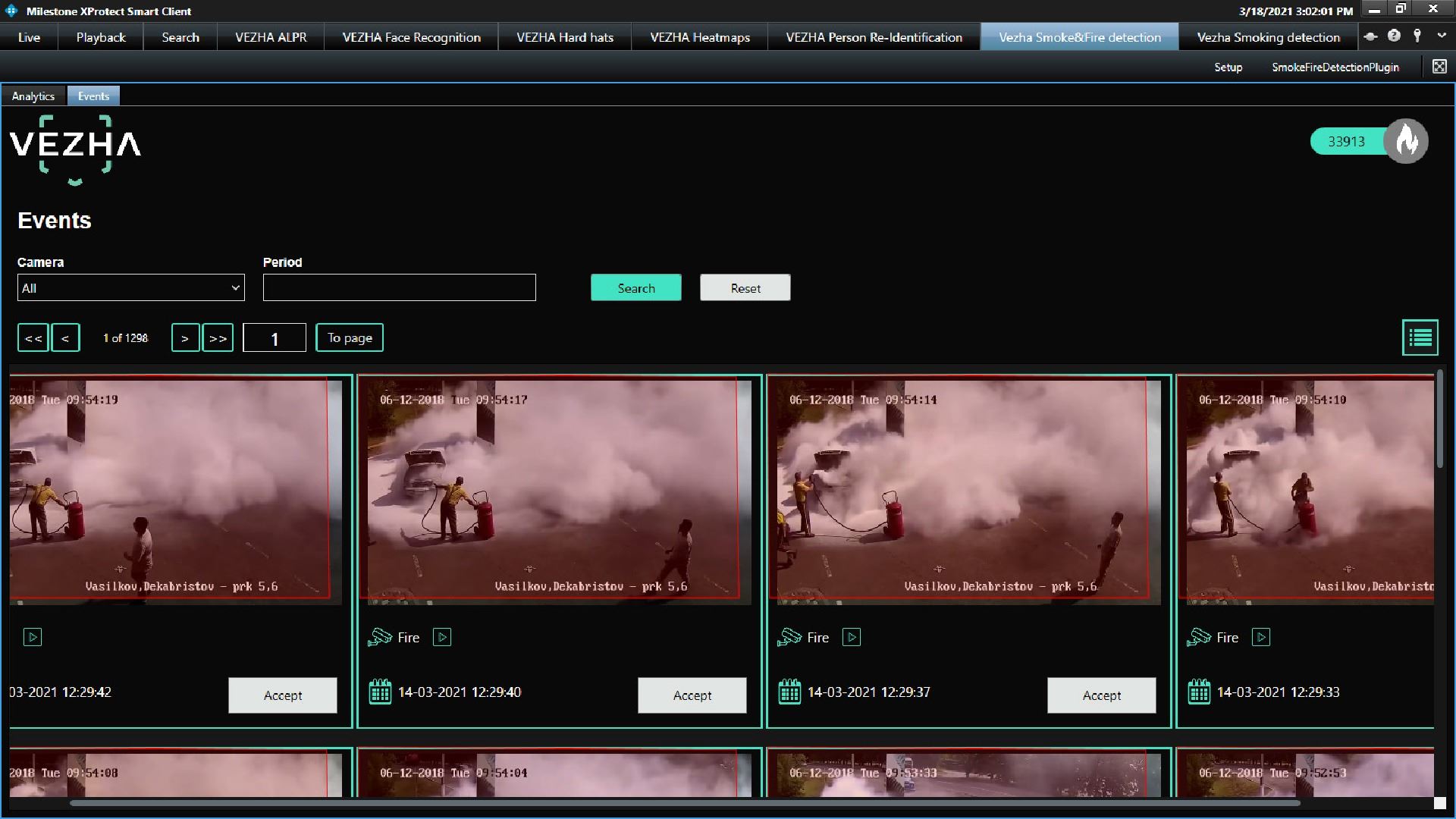Open thumbnail stamped 09:54:10
Image resolution: width=1456 pixels, height=819 pixels.
1310,492
